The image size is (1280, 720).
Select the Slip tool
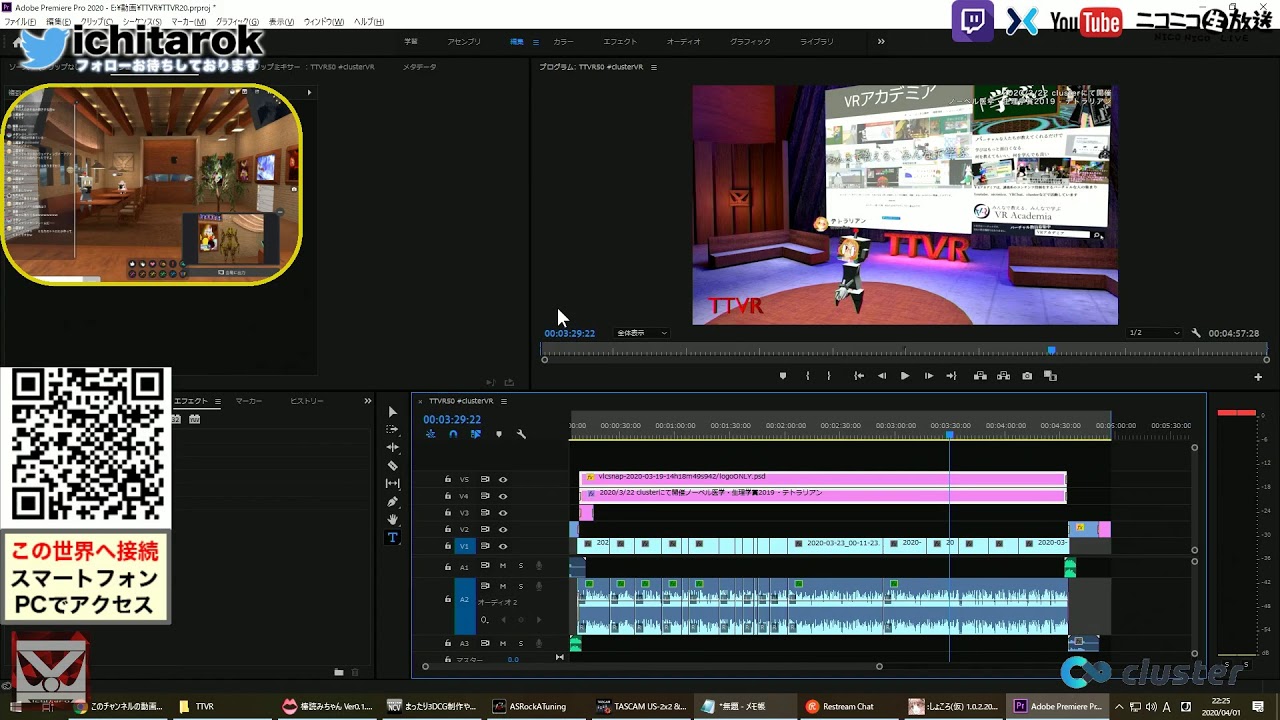tap(392, 483)
